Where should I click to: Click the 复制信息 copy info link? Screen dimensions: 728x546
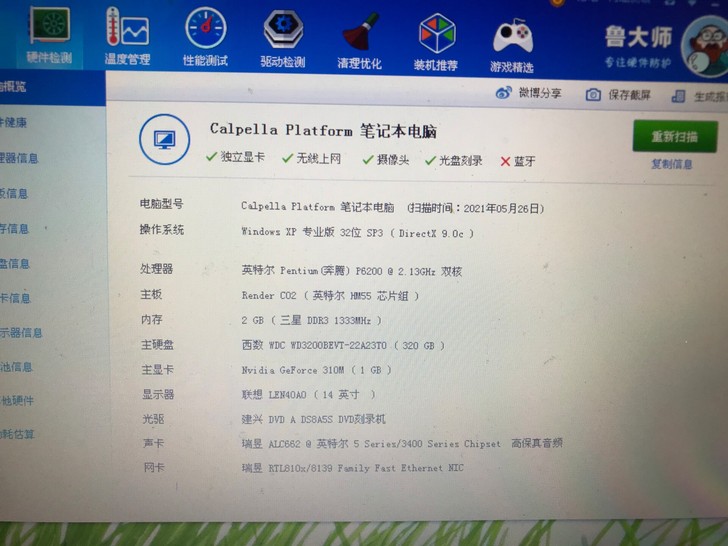pyautogui.click(x=671, y=164)
